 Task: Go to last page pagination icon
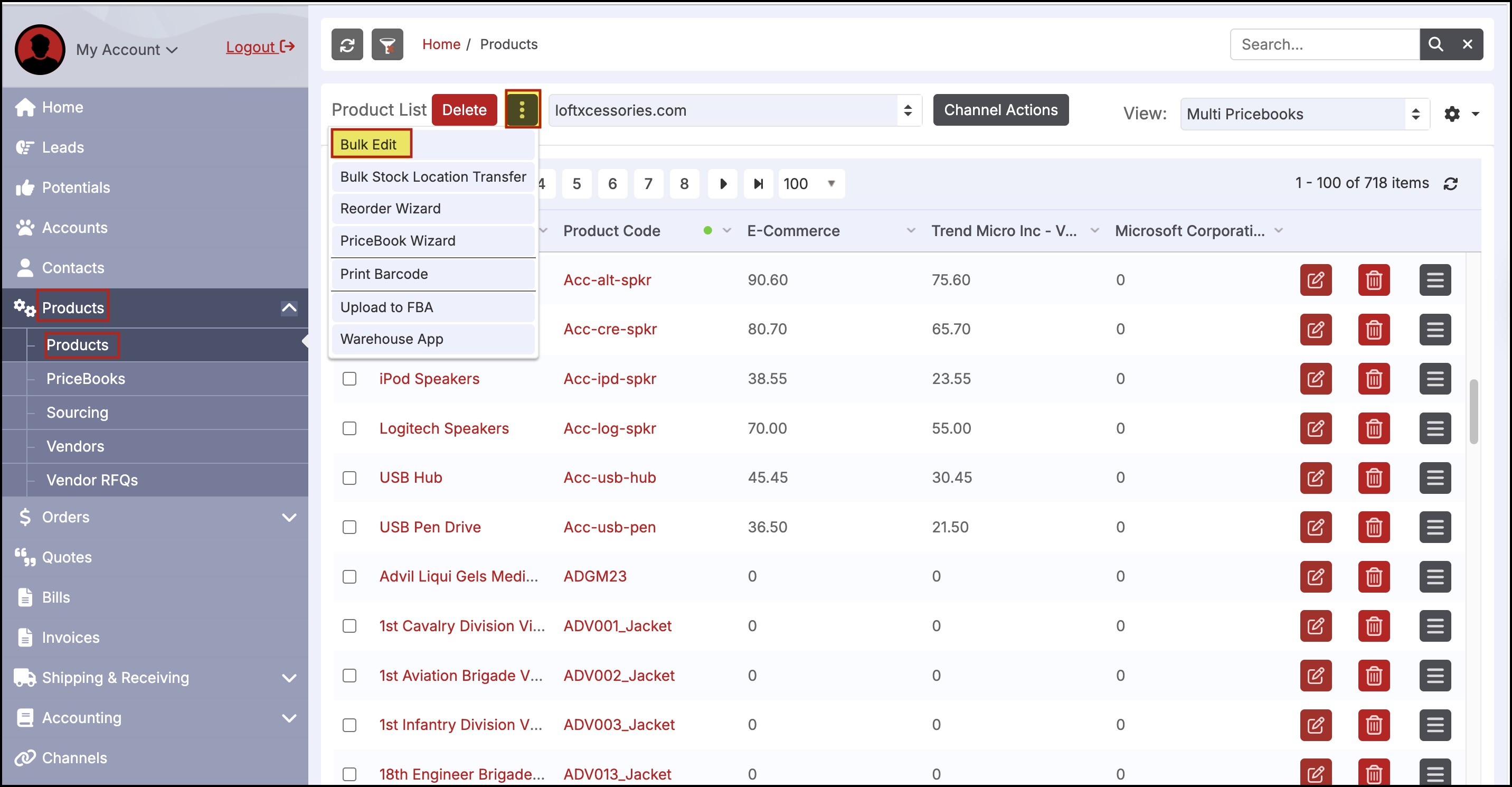point(758,184)
